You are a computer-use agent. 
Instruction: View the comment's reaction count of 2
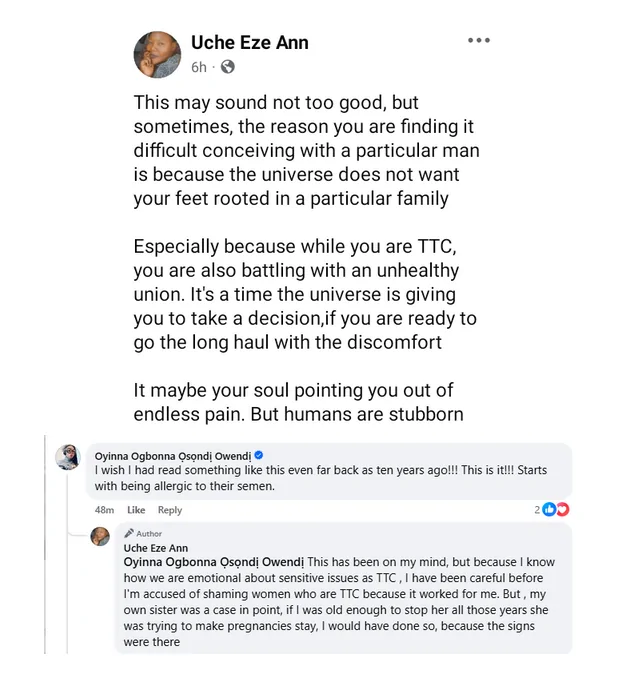537,509
